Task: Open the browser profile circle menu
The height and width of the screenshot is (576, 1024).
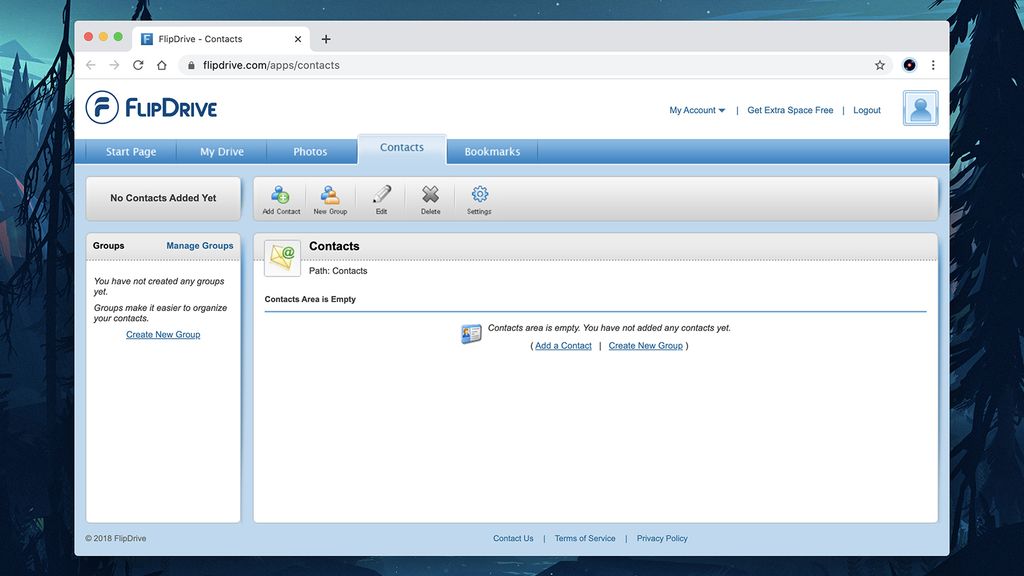Action: [x=908, y=64]
